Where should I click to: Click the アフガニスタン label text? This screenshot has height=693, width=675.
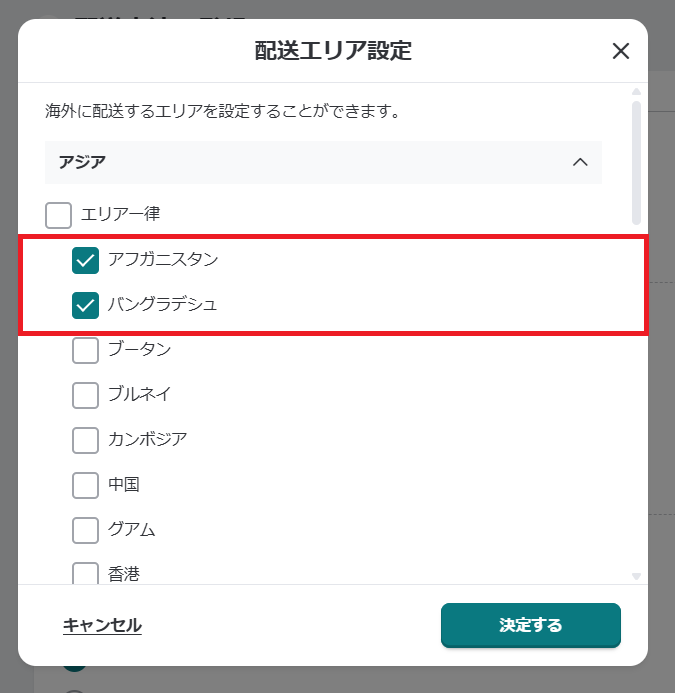coord(163,260)
